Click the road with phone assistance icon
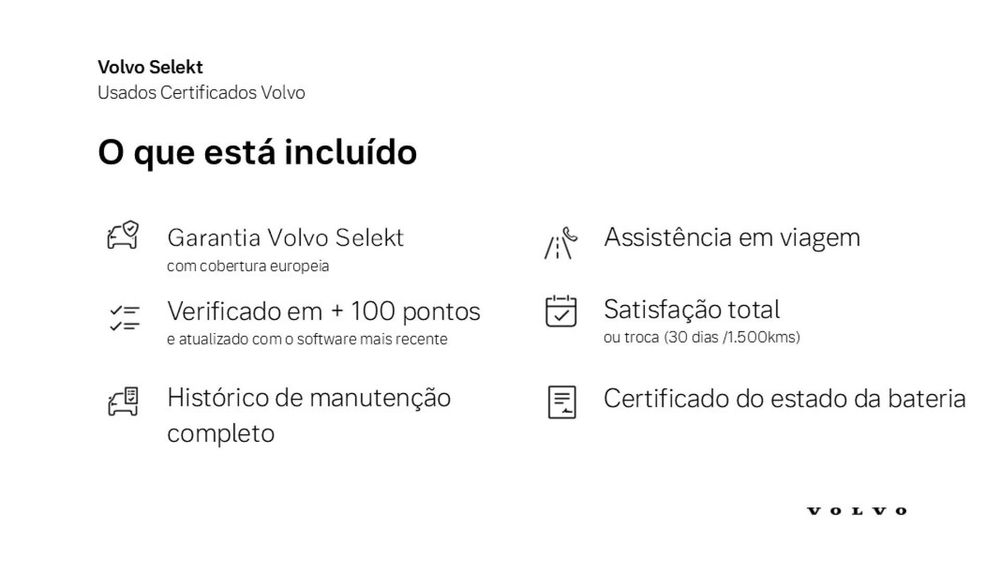This screenshot has width=1000, height=563. pos(561,244)
